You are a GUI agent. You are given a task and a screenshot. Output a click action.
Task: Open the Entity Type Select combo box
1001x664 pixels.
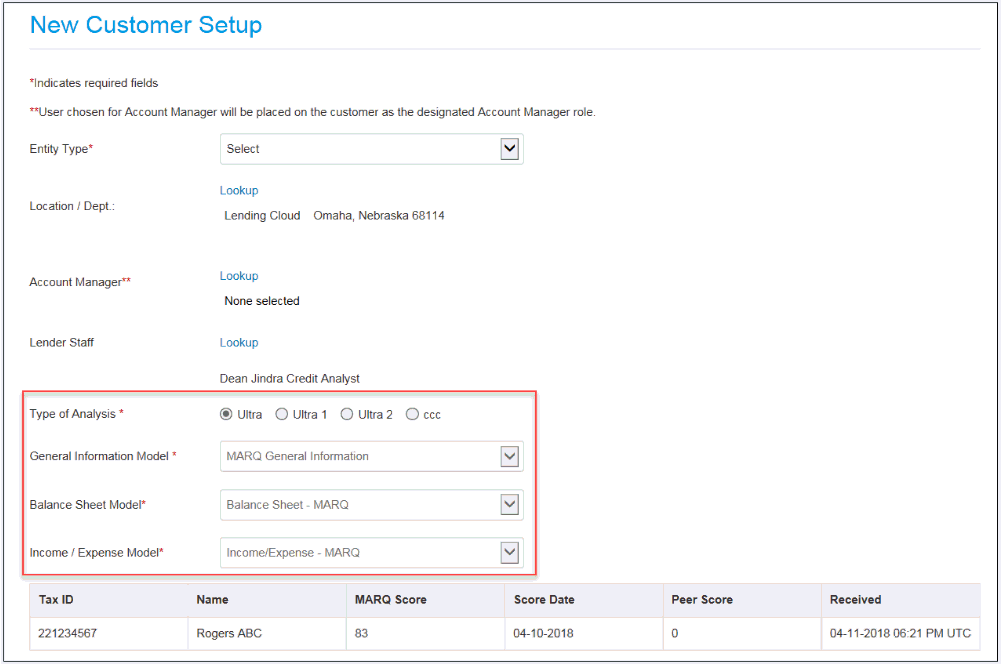pyautogui.click(x=370, y=148)
